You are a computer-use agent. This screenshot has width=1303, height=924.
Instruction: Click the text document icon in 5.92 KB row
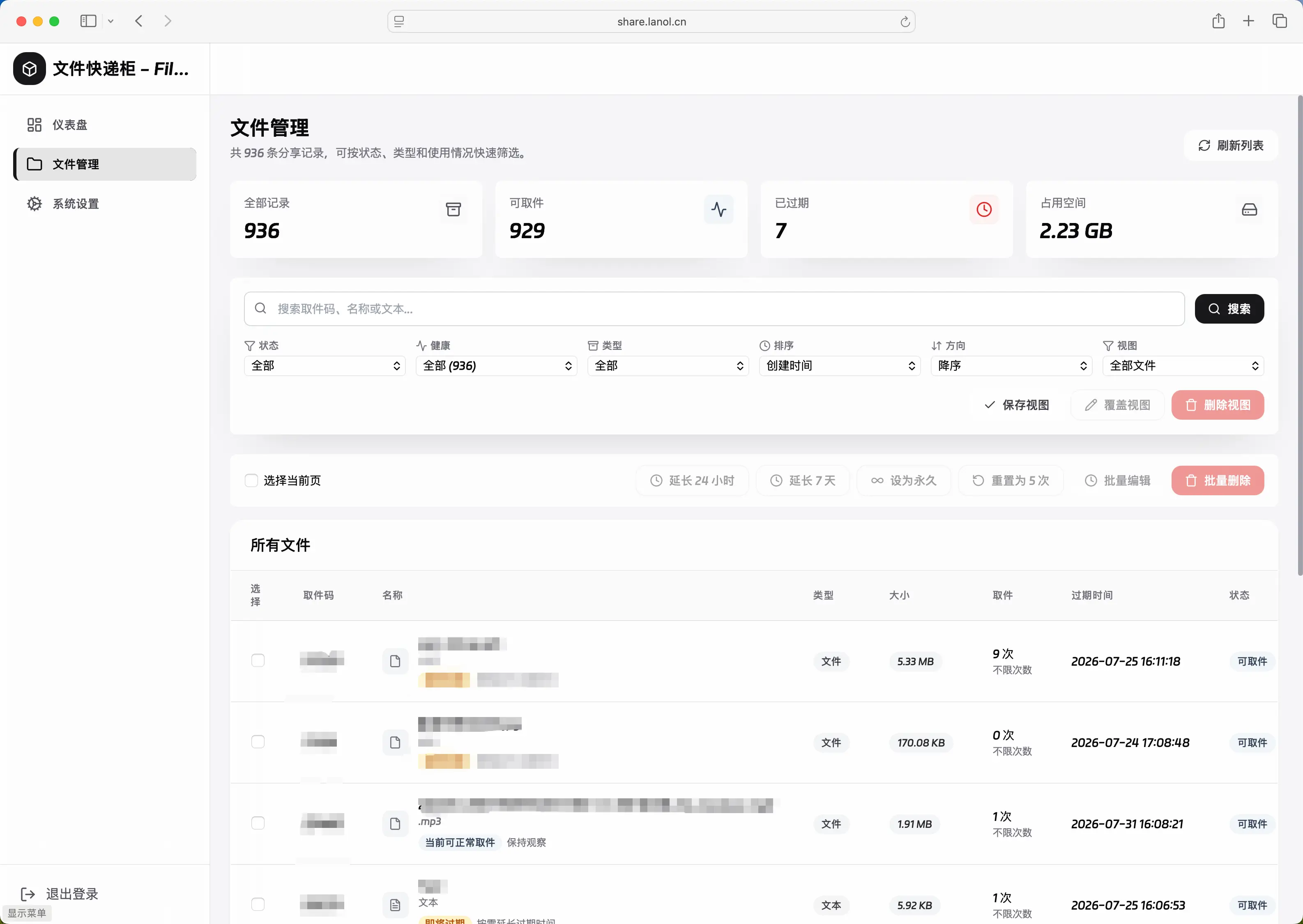[x=395, y=905]
